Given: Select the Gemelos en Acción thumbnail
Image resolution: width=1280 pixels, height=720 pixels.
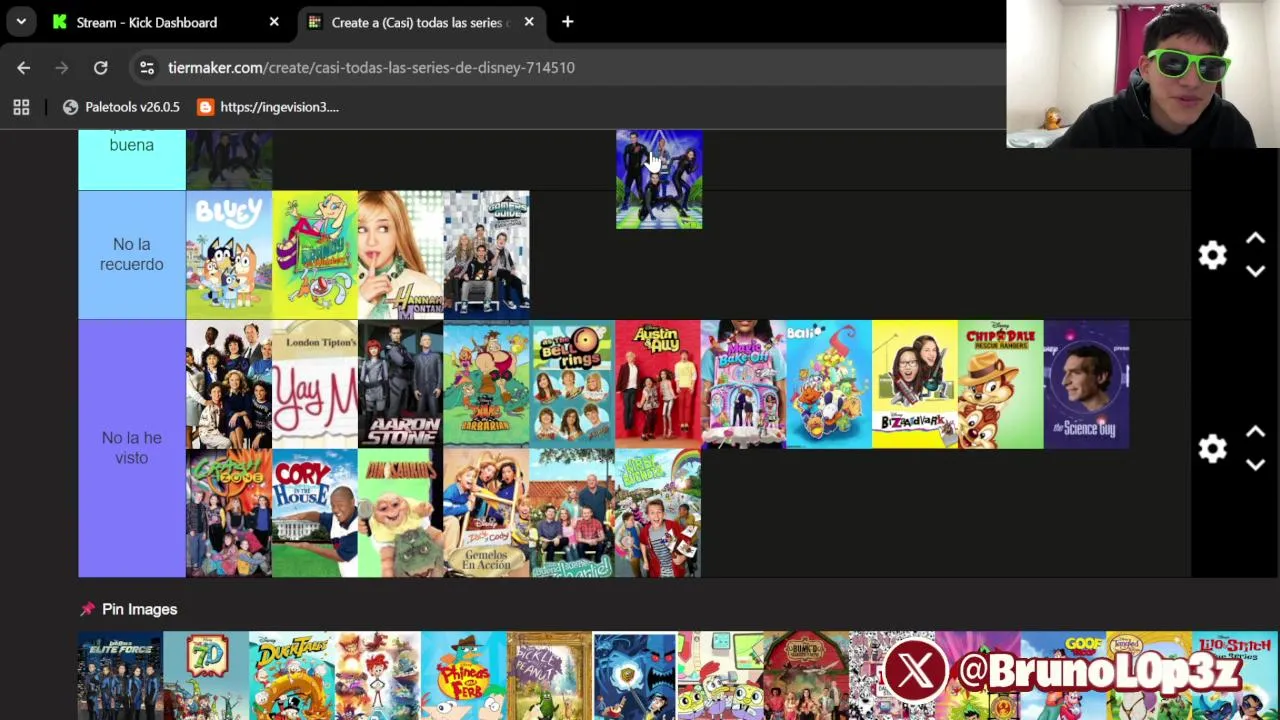Looking at the screenshot, I should [487, 513].
